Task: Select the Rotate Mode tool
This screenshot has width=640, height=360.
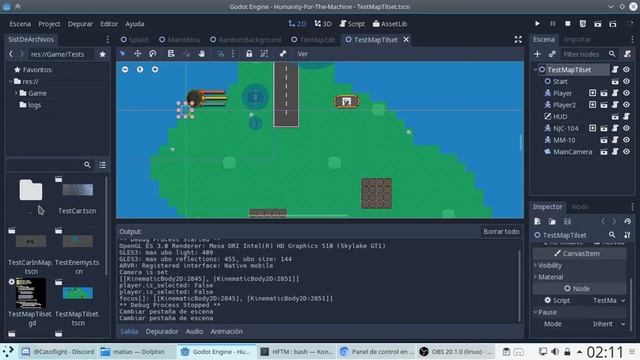Action: click(152, 53)
